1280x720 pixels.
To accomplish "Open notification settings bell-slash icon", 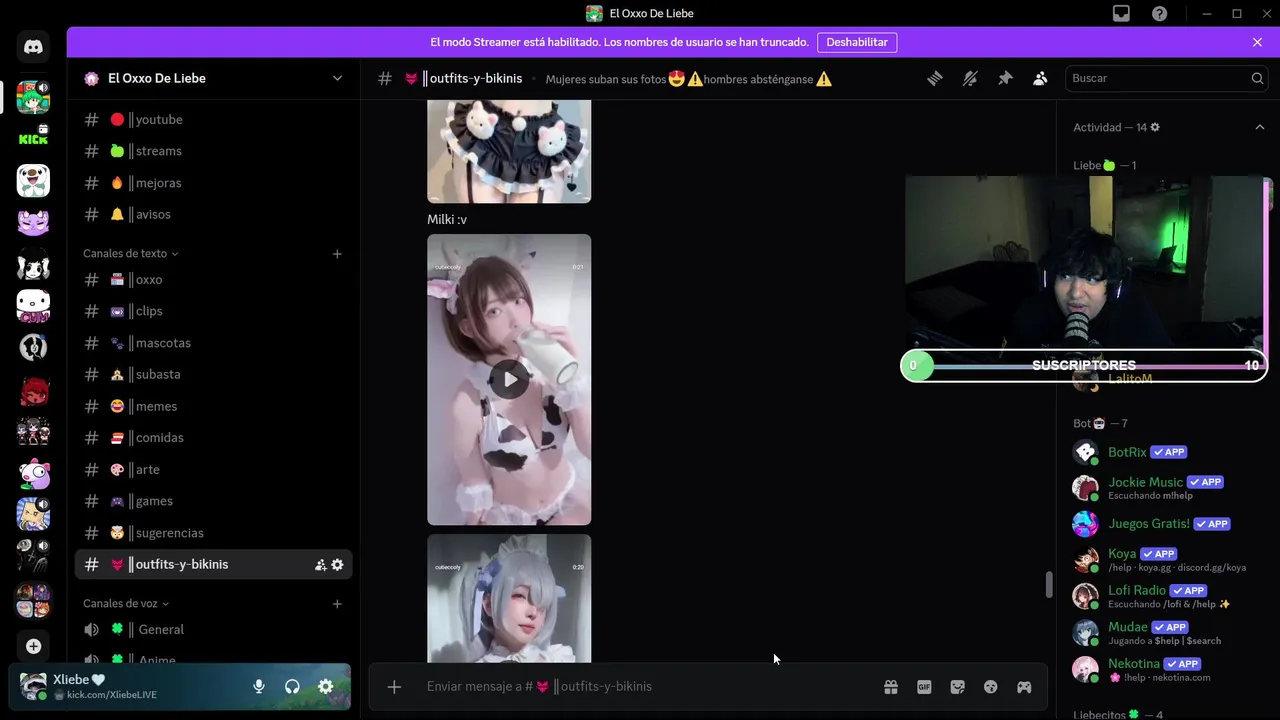I will 970,78.
